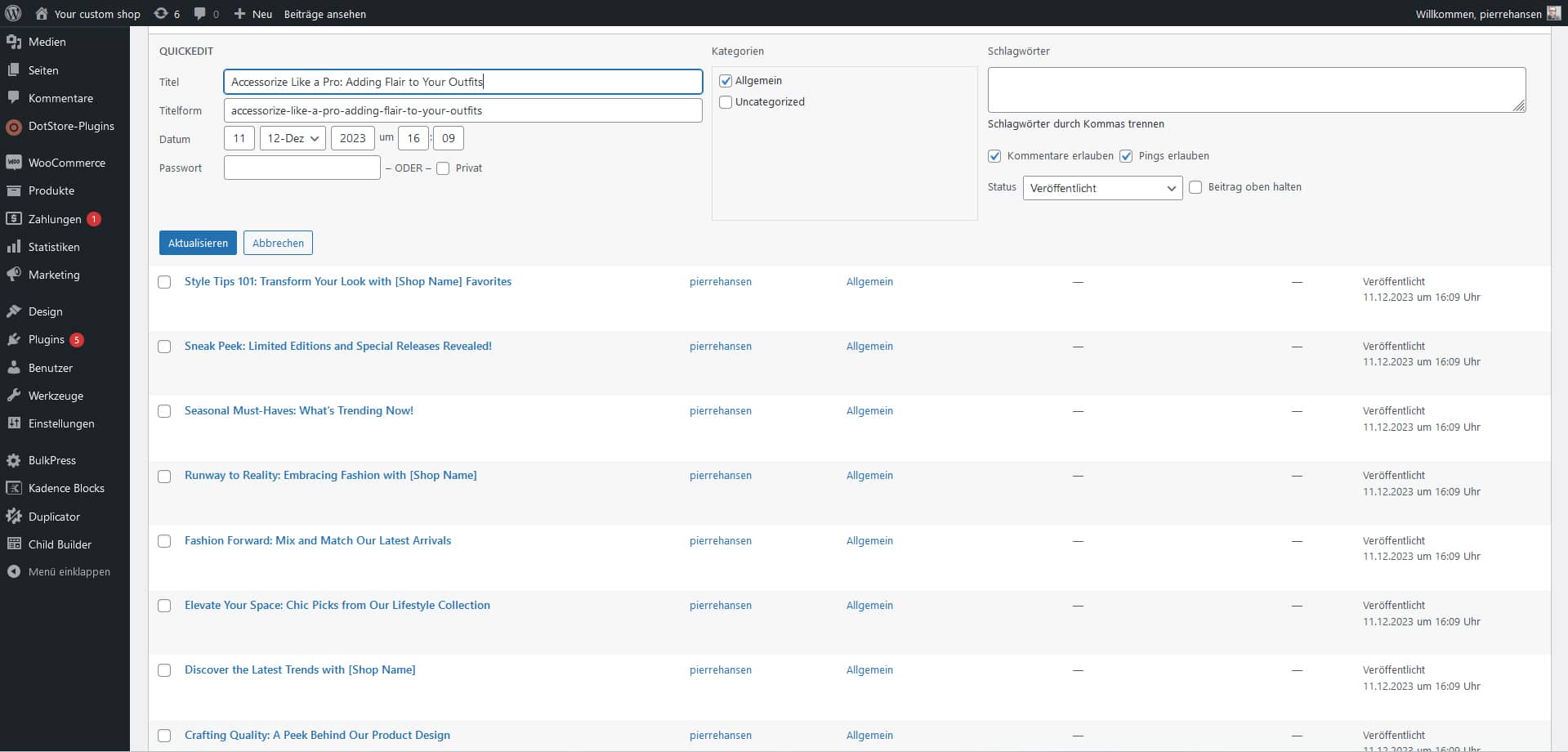The width and height of the screenshot is (1568, 752).
Task: Enable the Privat checkbox
Action: point(443,168)
